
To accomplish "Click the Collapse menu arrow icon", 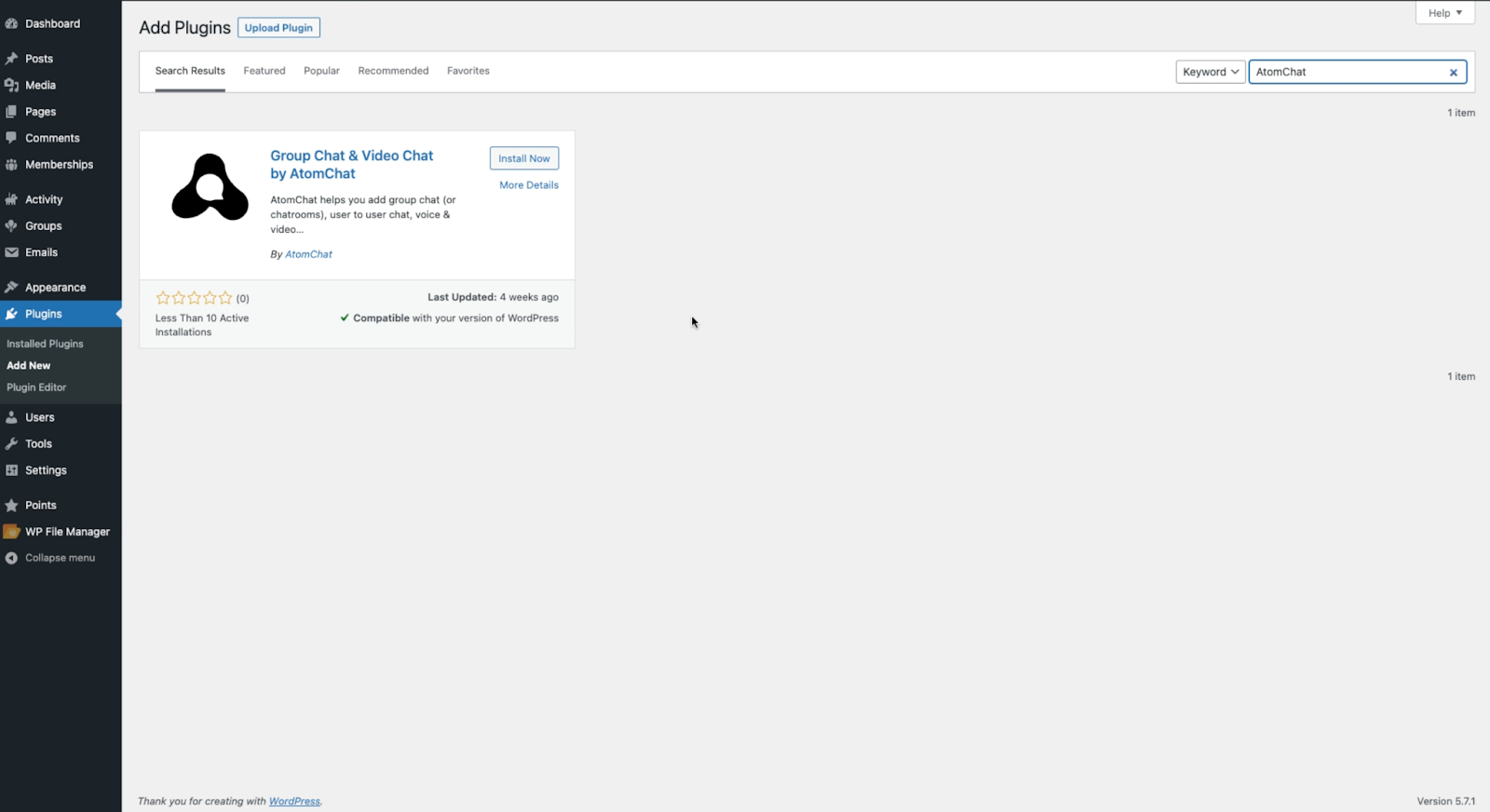I will pyautogui.click(x=11, y=558).
